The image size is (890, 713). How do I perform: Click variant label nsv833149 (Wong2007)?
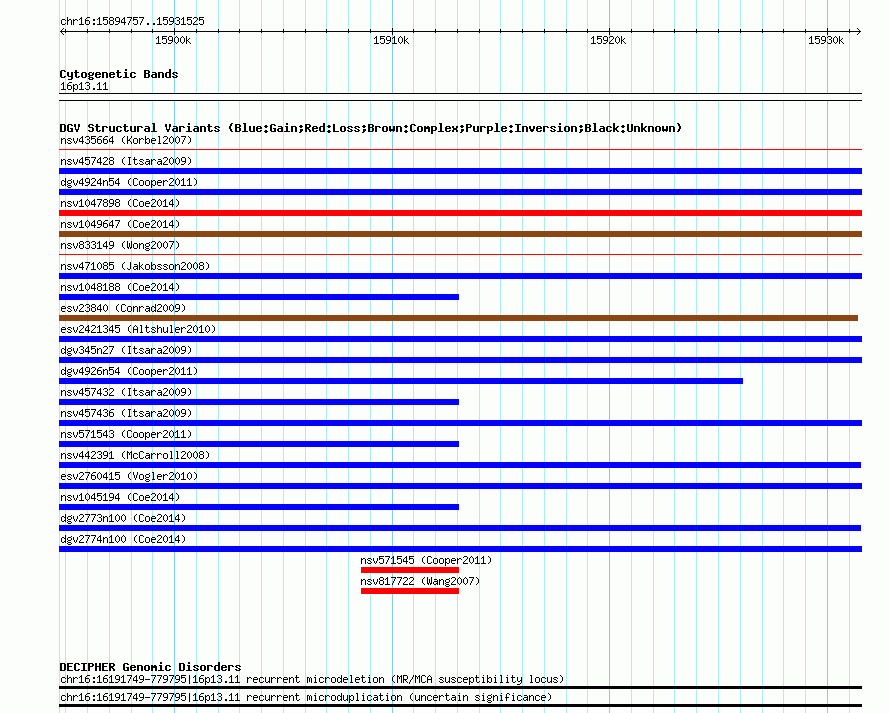point(120,245)
